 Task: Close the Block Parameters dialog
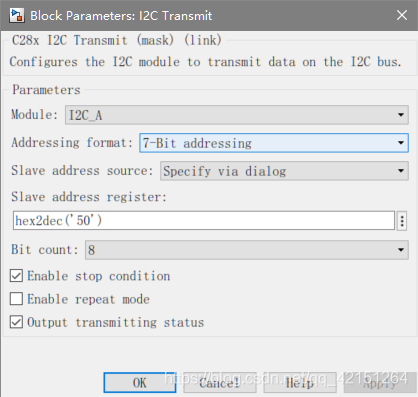[x=402, y=15]
